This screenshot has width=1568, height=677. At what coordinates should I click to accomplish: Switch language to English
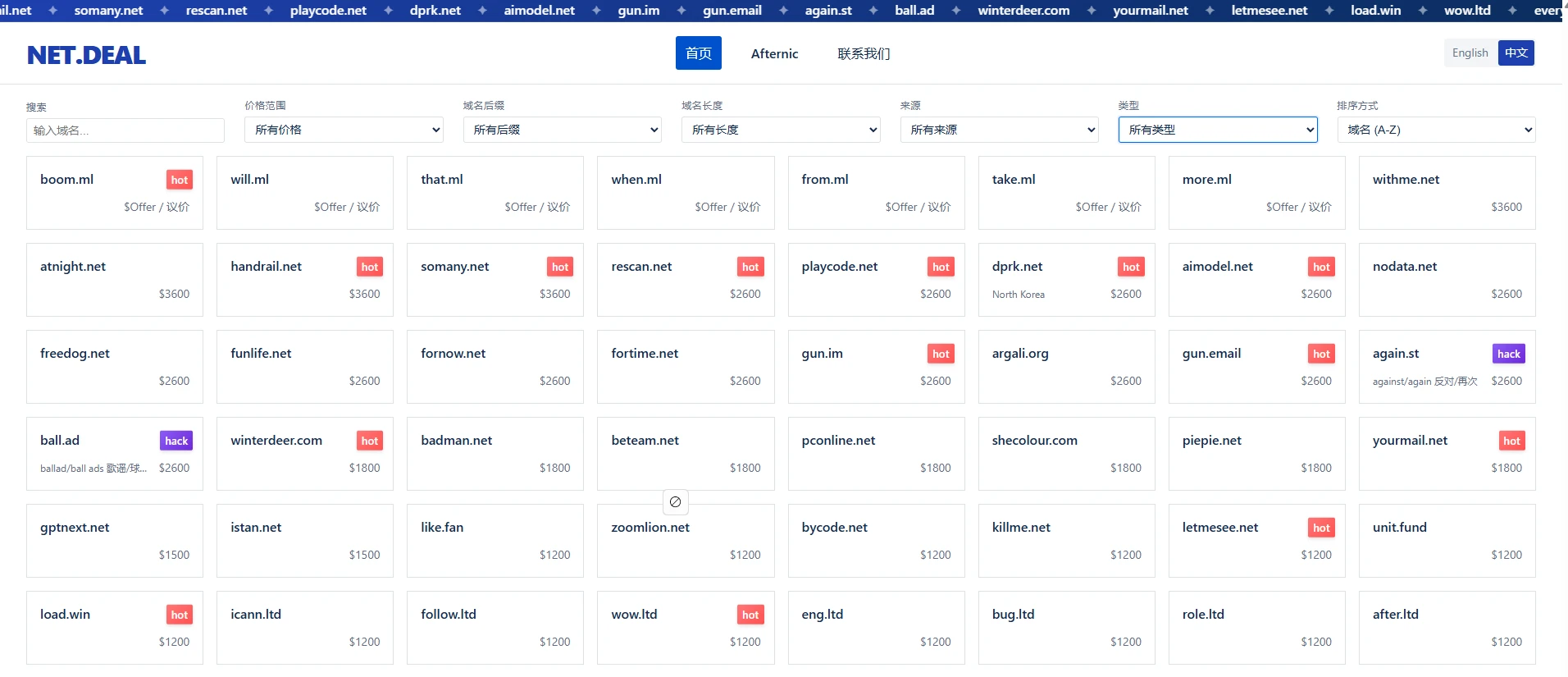(x=1470, y=53)
